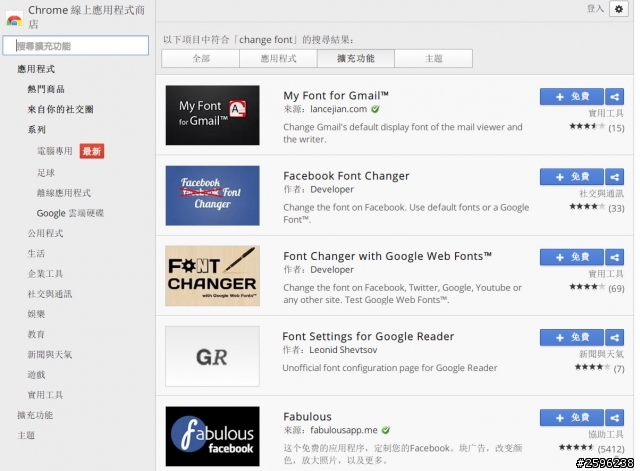The height and width of the screenshot is (471, 640).
Task: Click the red 最新 badge
Action: tap(92, 151)
